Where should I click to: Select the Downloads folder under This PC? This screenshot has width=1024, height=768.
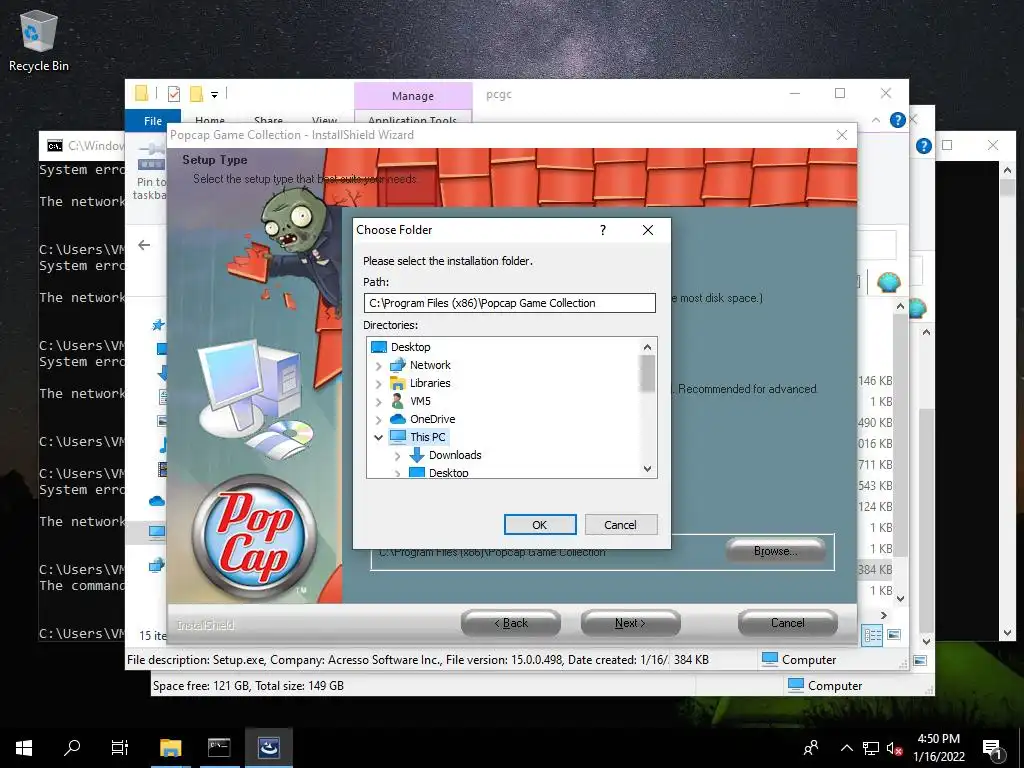pyautogui.click(x=455, y=455)
